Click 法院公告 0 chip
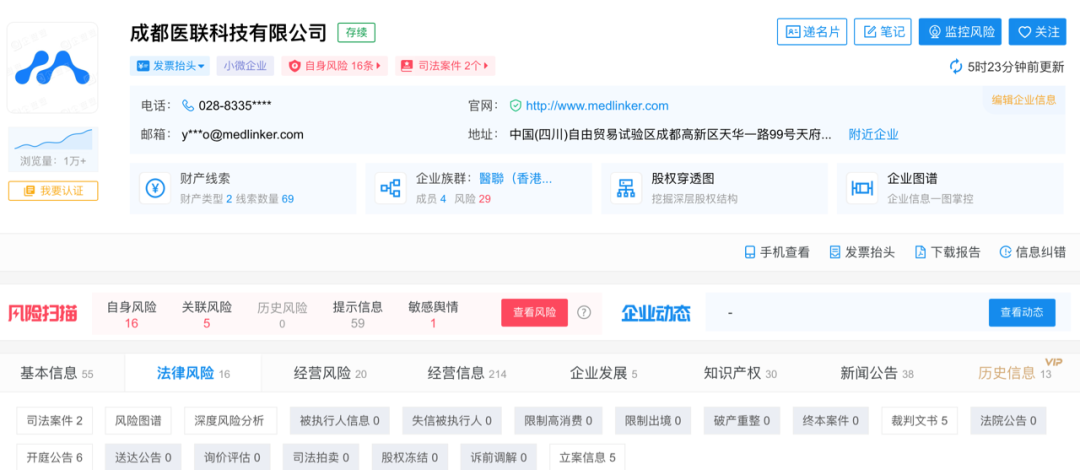Screen dimensions: 1080x470 click(x=1008, y=420)
